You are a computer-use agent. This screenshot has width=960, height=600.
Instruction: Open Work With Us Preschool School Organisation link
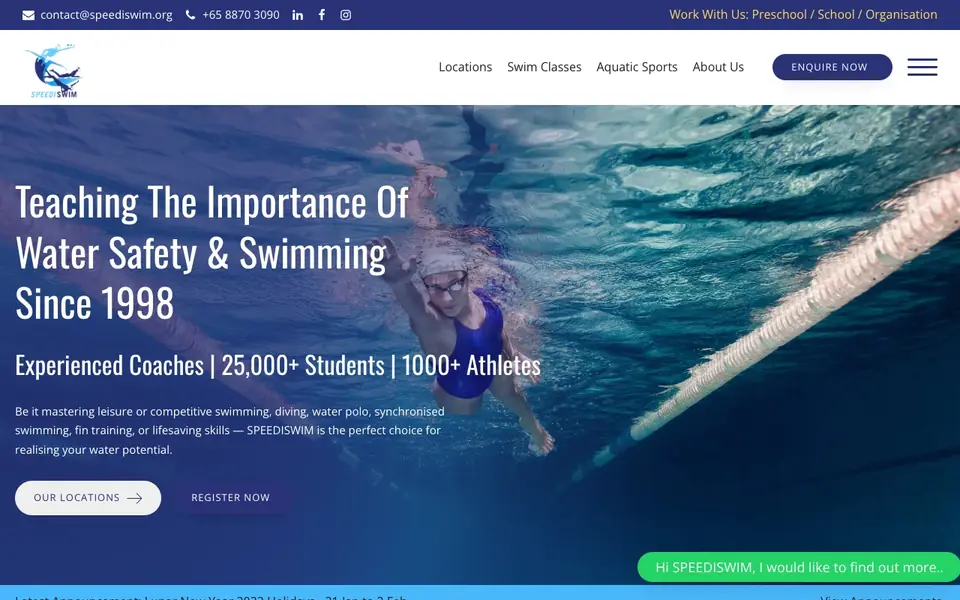[803, 15]
